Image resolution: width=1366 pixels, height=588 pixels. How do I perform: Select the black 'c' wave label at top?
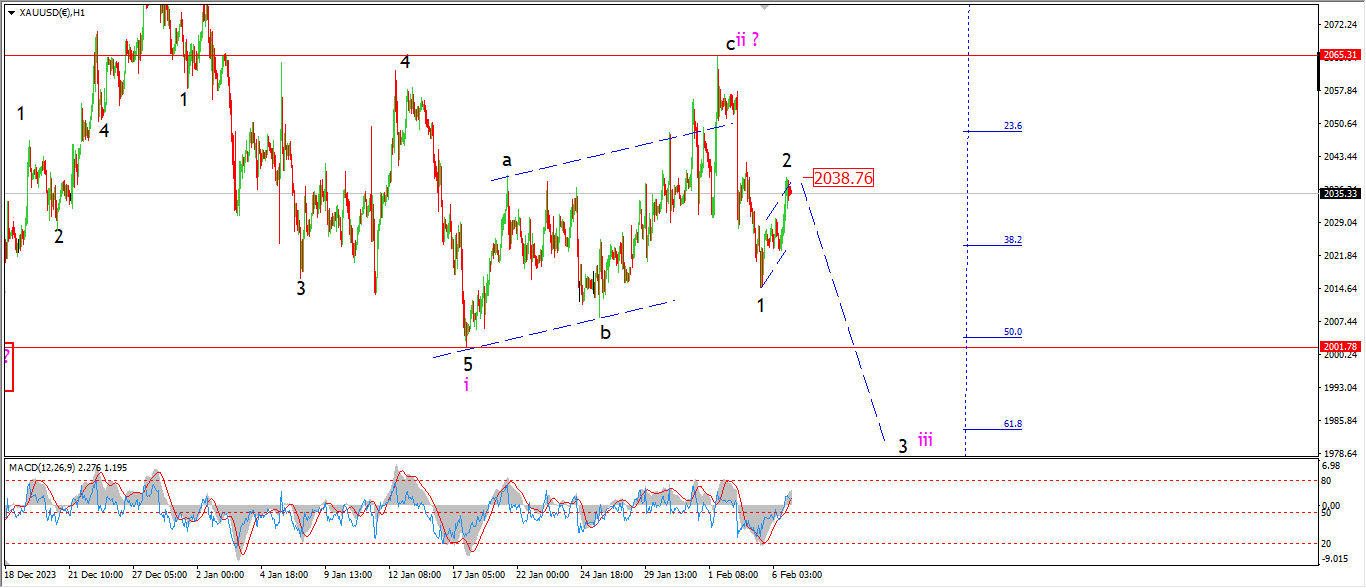[730, 44]
